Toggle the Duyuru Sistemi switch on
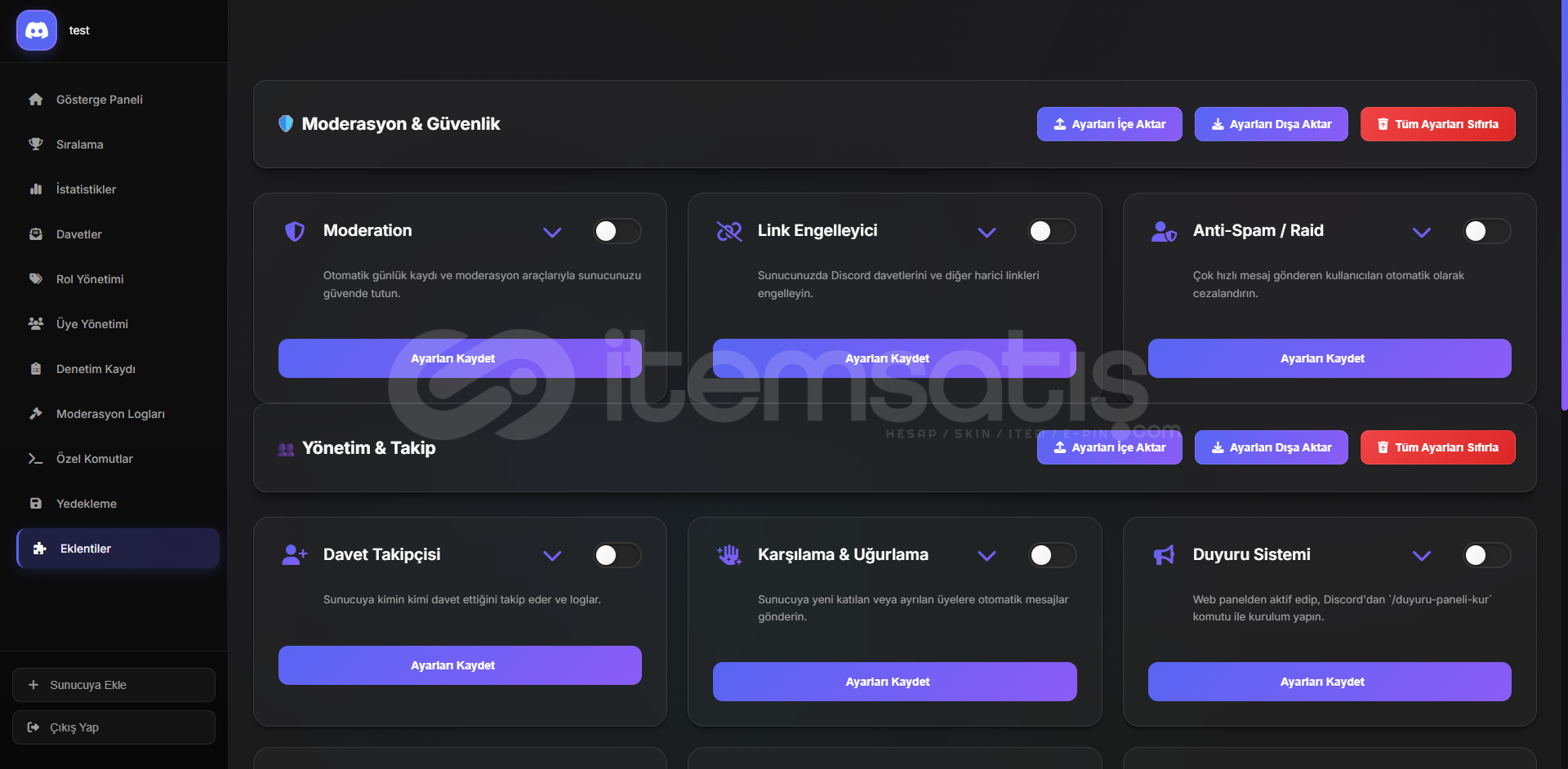This screenshot has height=769, width=1568. [1486, 555]
